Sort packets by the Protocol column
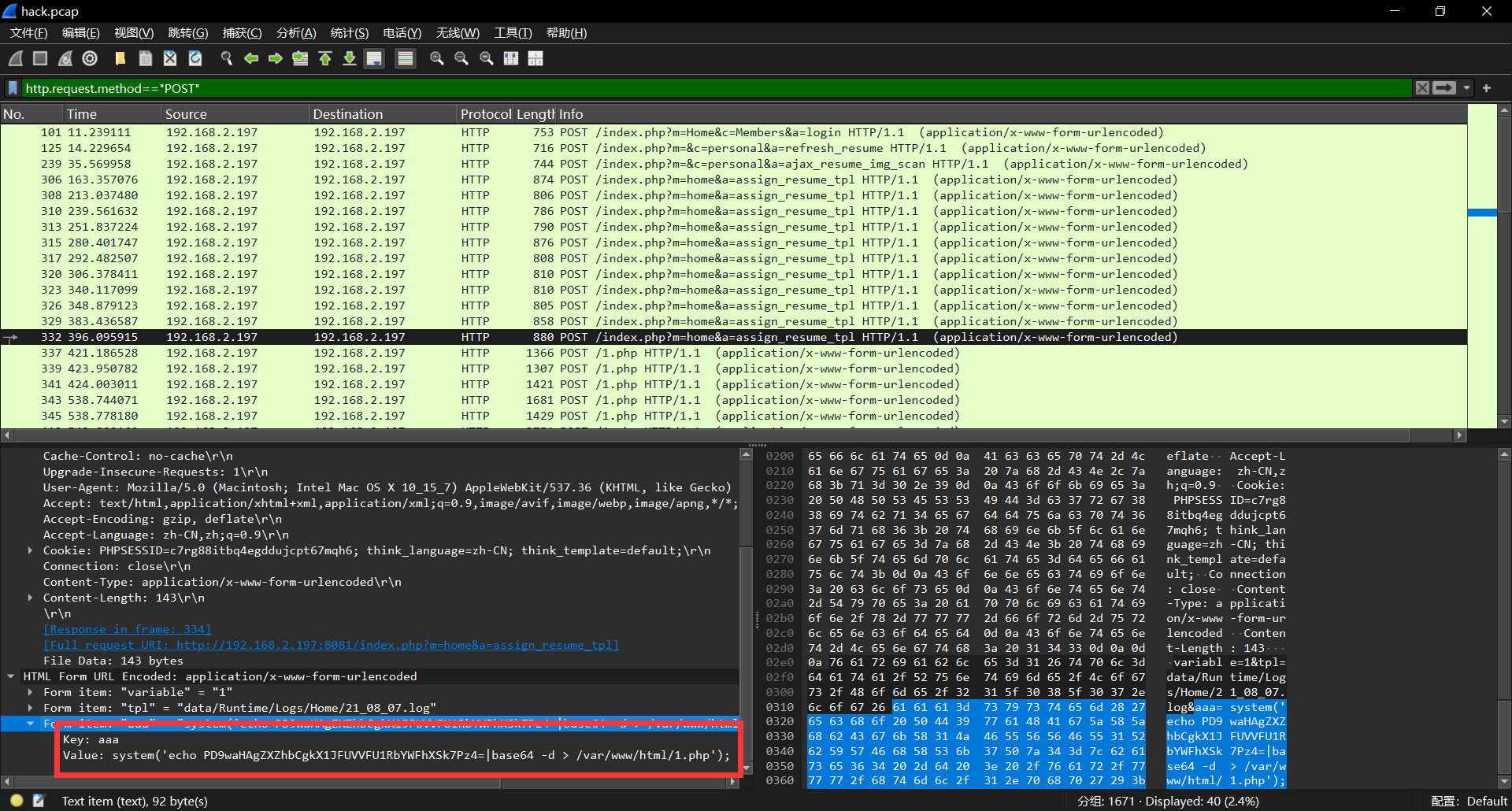Image resolution: width=1512 pixels, height=811 pixels. (x=486, y=114)
